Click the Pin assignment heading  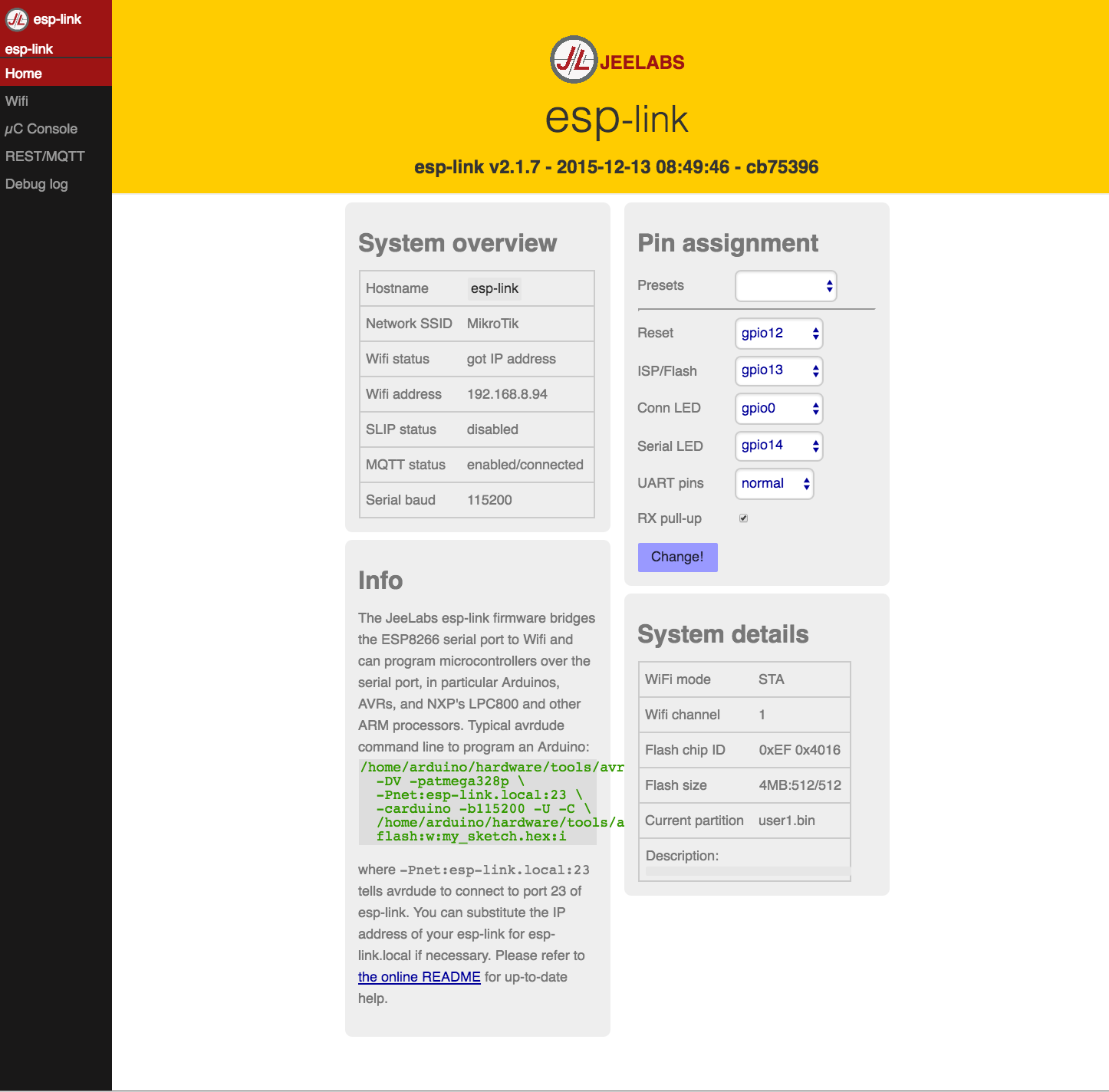tap(728, 243)
